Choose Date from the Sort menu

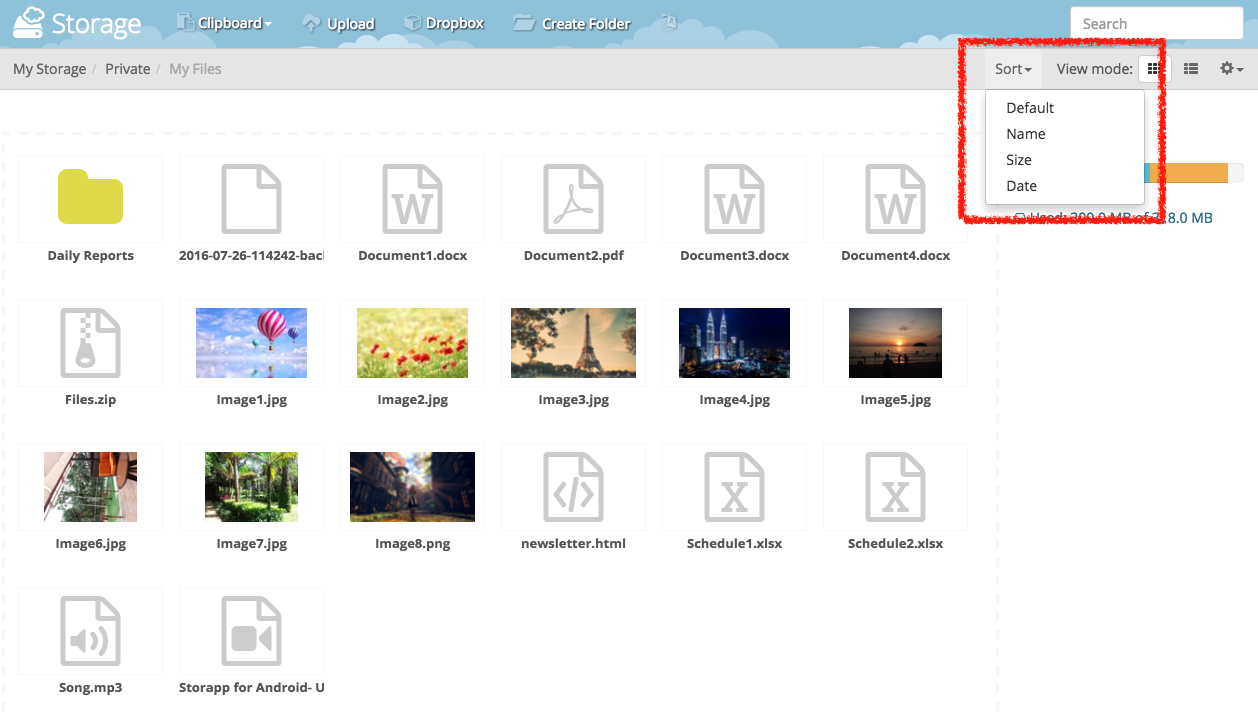tap(1021, 186)
